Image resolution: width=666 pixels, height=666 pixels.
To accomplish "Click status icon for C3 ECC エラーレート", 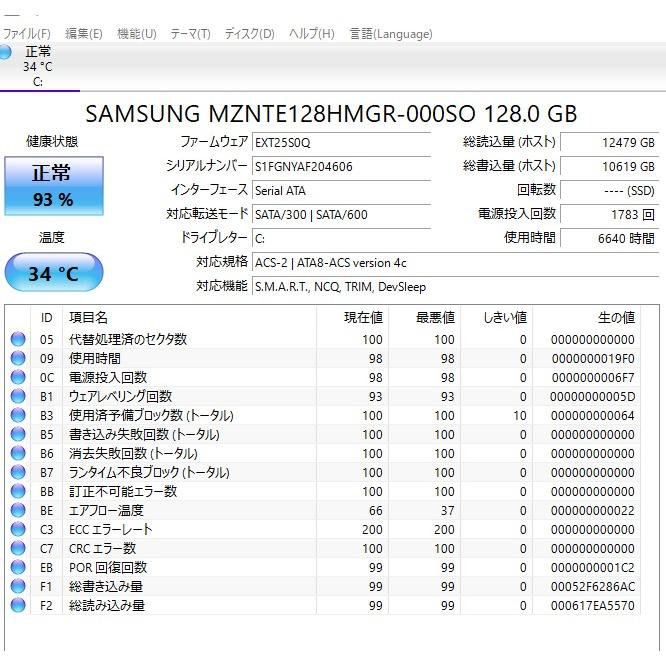I will coord(18,529).
